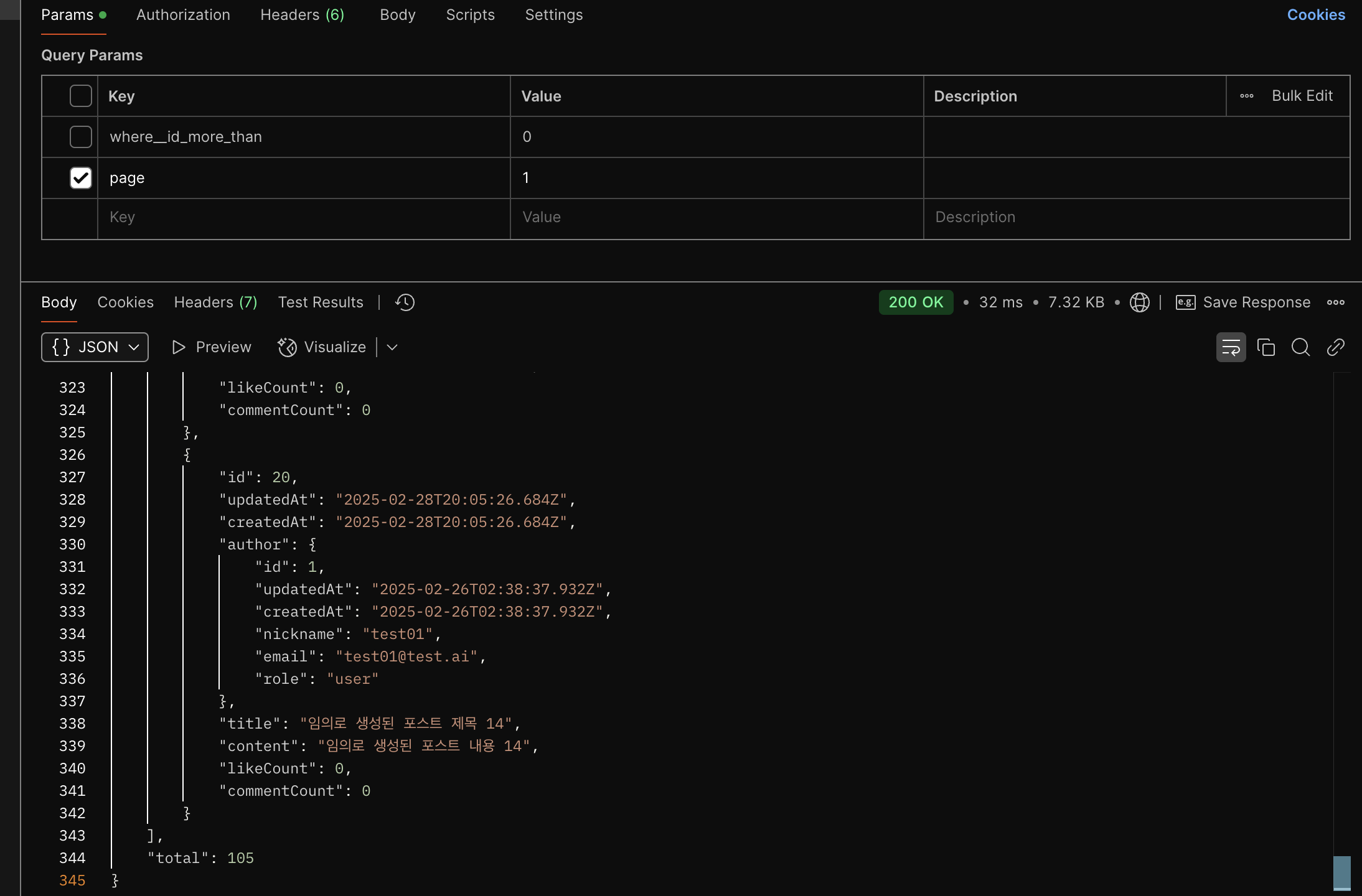This screenshot has width=1362, height=896.
Task: Open response history clock icon
Action: pyautogui.click(x=405, y=302)
